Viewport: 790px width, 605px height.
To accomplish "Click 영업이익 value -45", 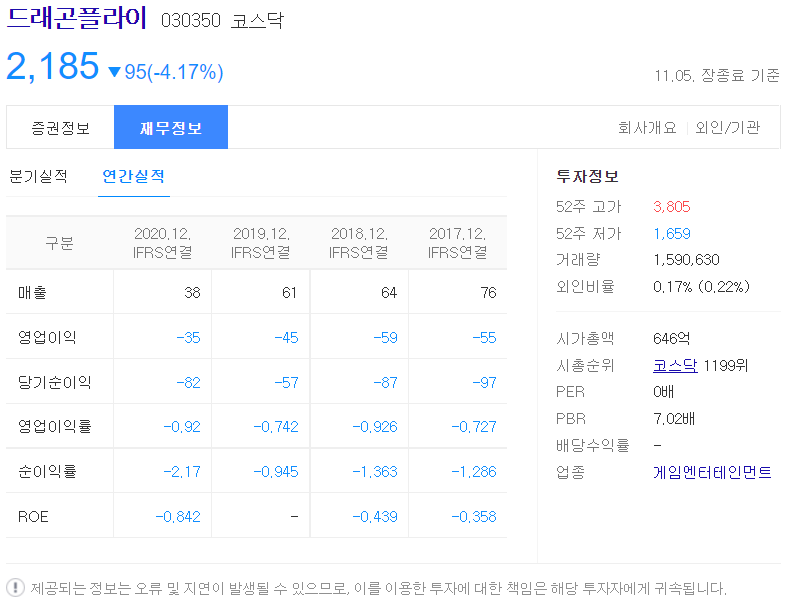I will click(x=286, y=337).
